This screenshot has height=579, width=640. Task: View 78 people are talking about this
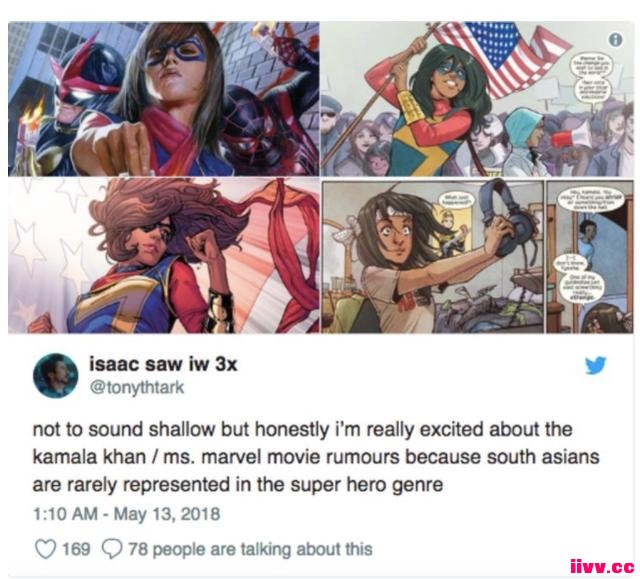coord(251,549)
